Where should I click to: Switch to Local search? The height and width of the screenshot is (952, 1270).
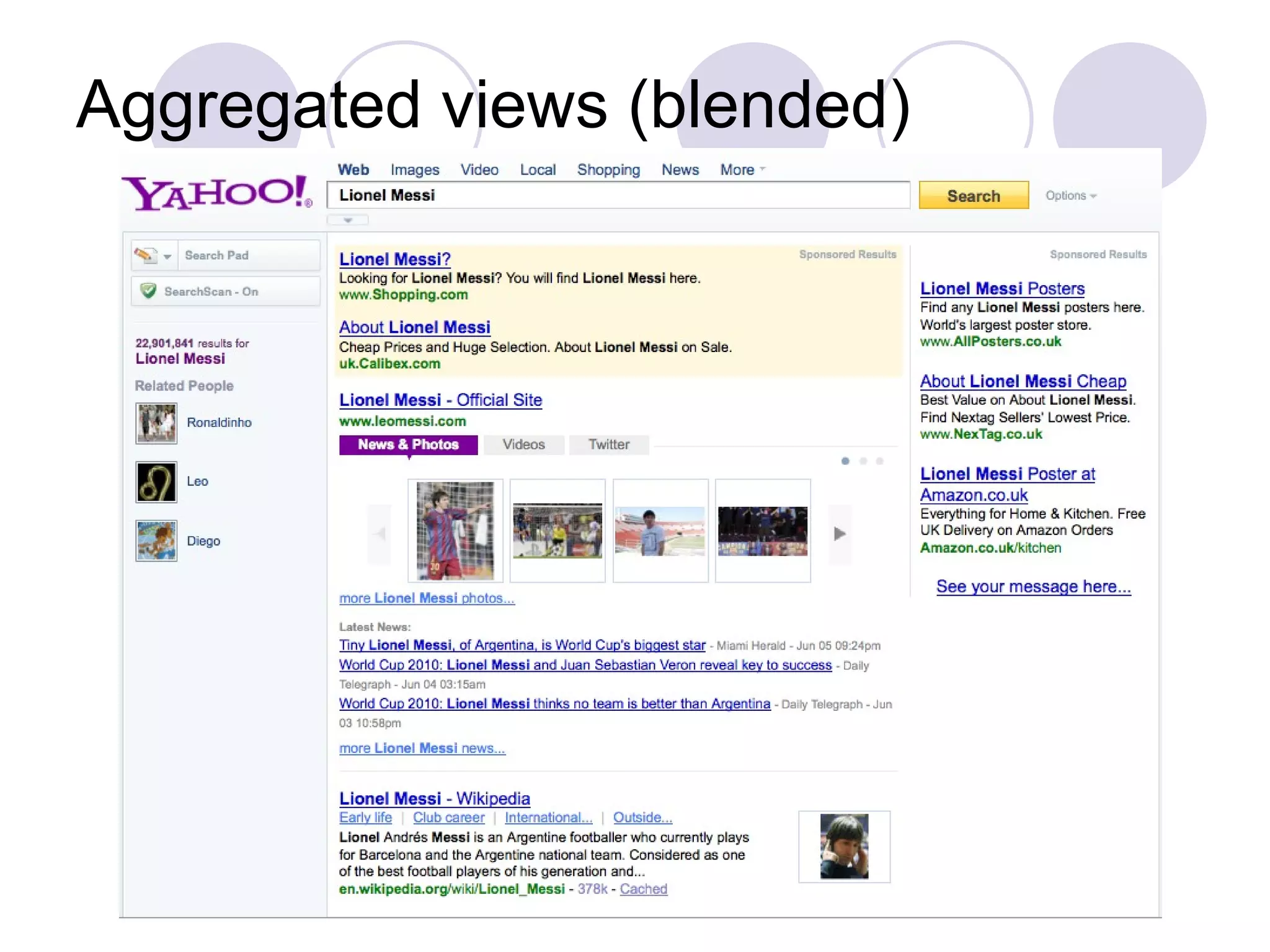click(538, 170)
